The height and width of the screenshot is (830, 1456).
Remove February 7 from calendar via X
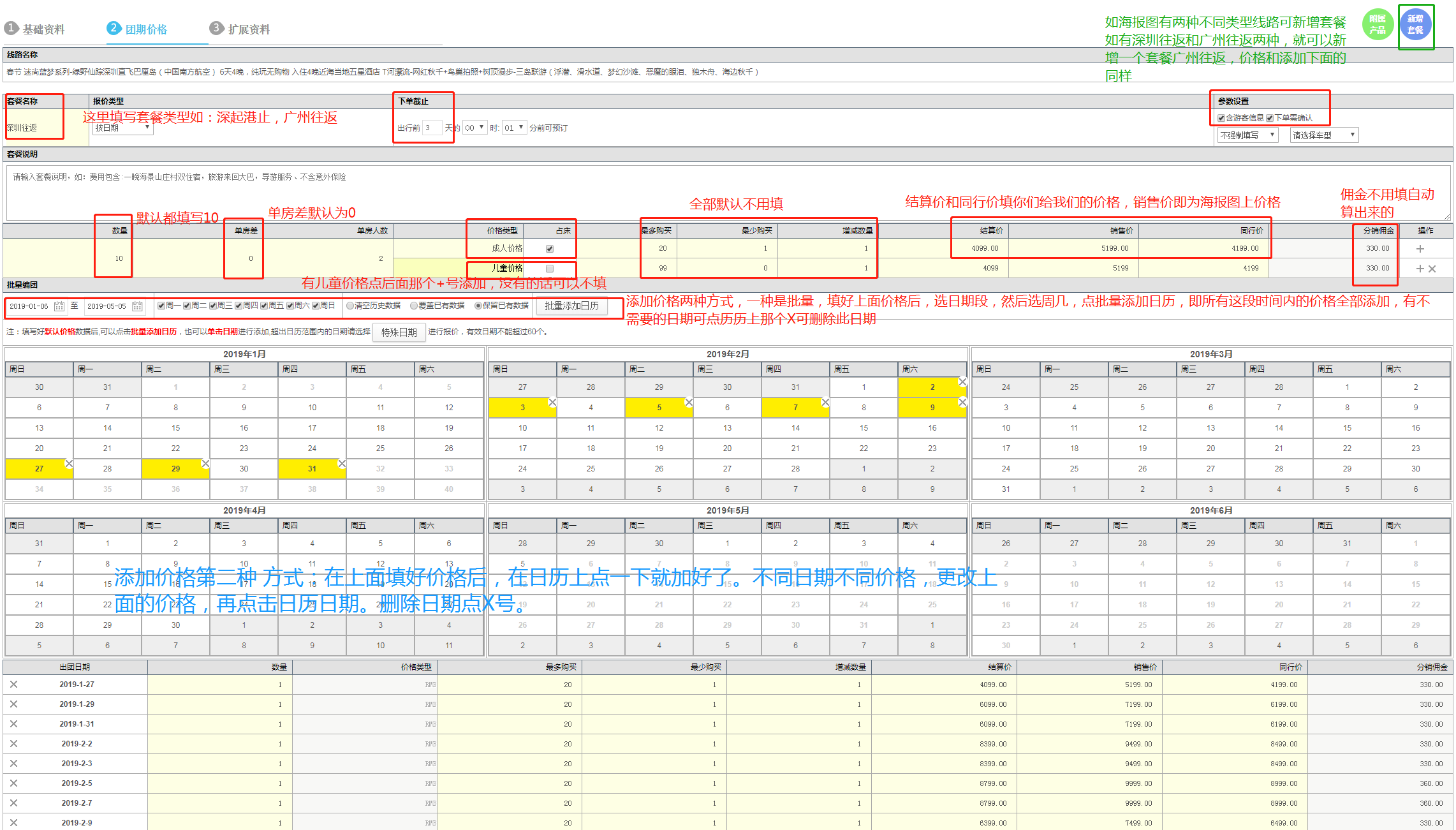tap(825, 402)
